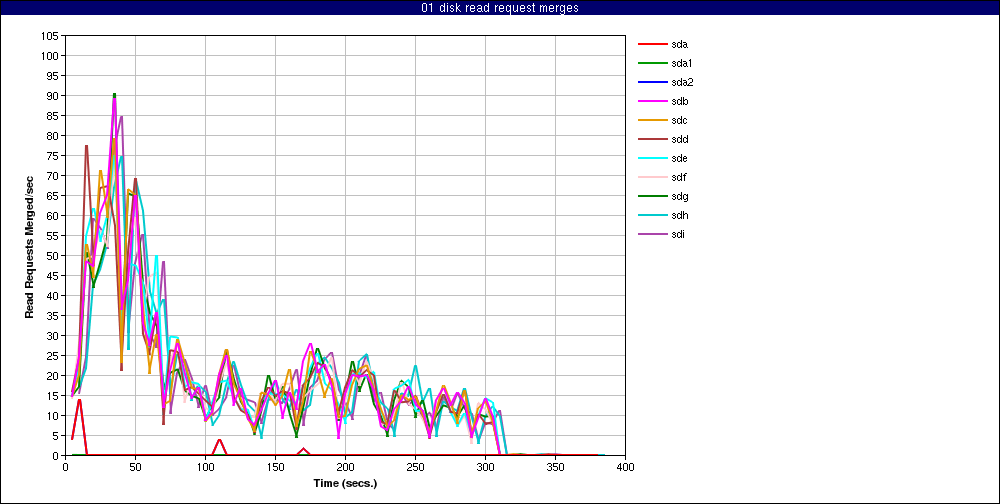The image size is (1000, 504).
Task: Select the sdf legend label
Action: pyautogui.click(x=679, y=177)
